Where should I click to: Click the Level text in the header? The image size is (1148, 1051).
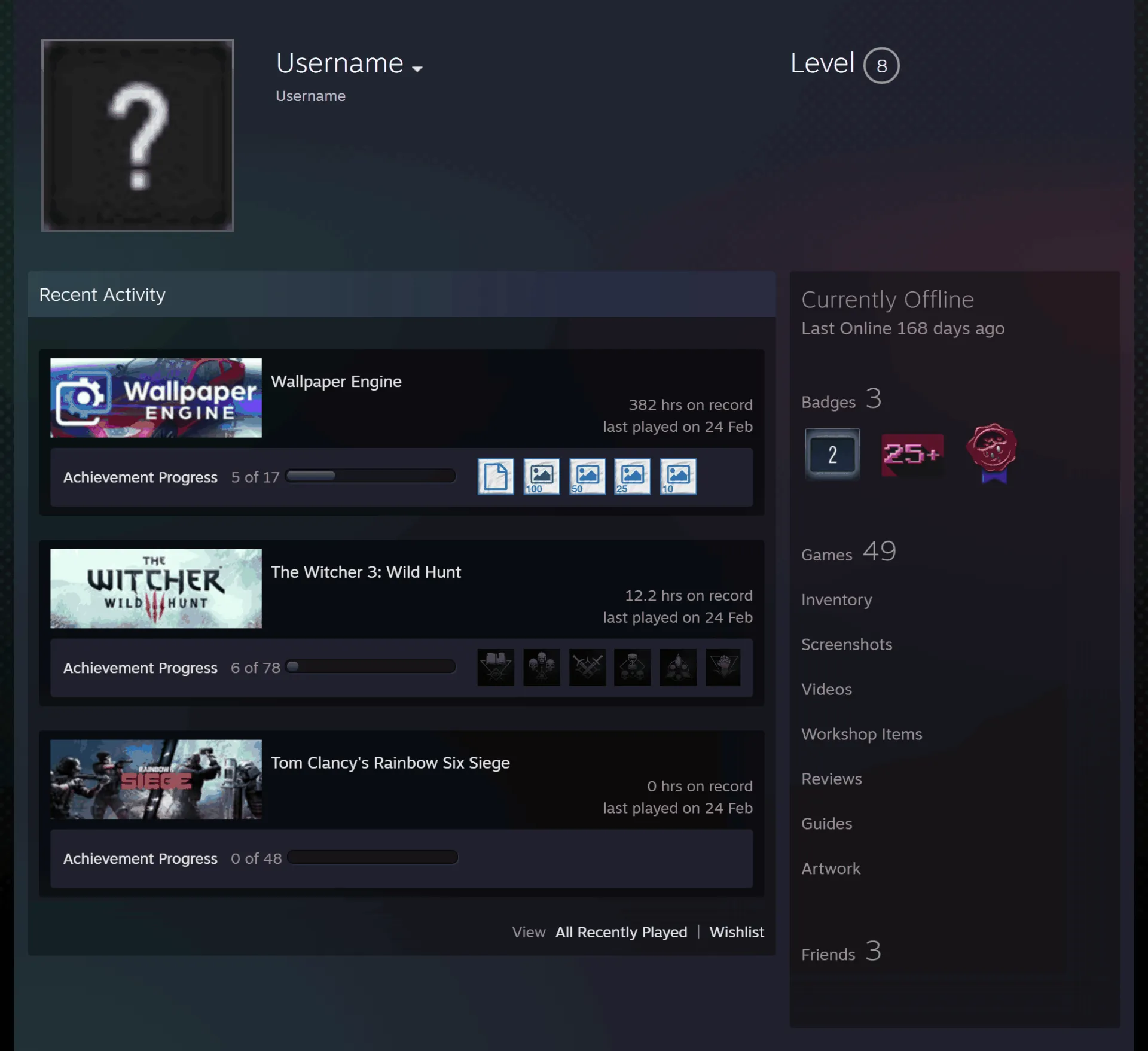822,63
